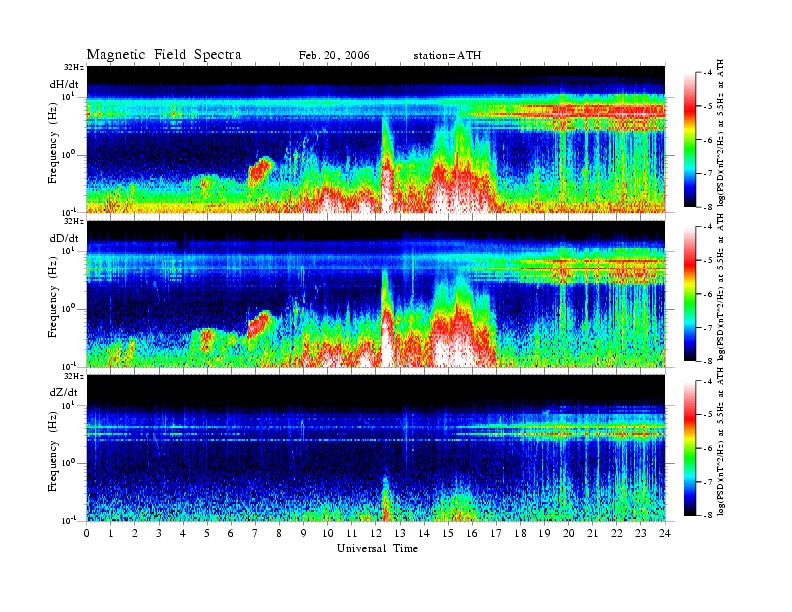
Task: Click the "Universal Time" axis title
Action: [377, 548]
